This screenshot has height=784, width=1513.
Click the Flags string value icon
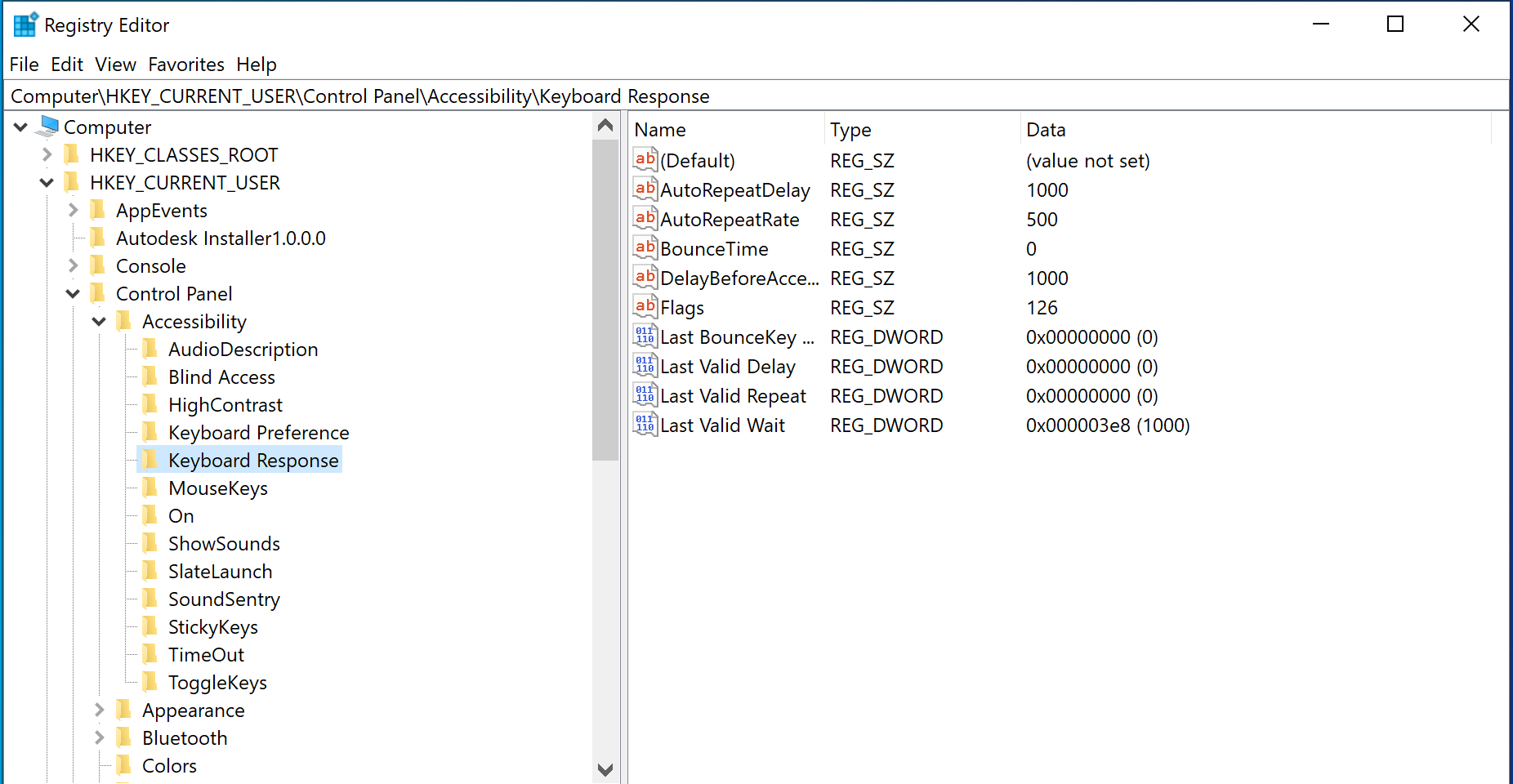[x=645, y=307]
